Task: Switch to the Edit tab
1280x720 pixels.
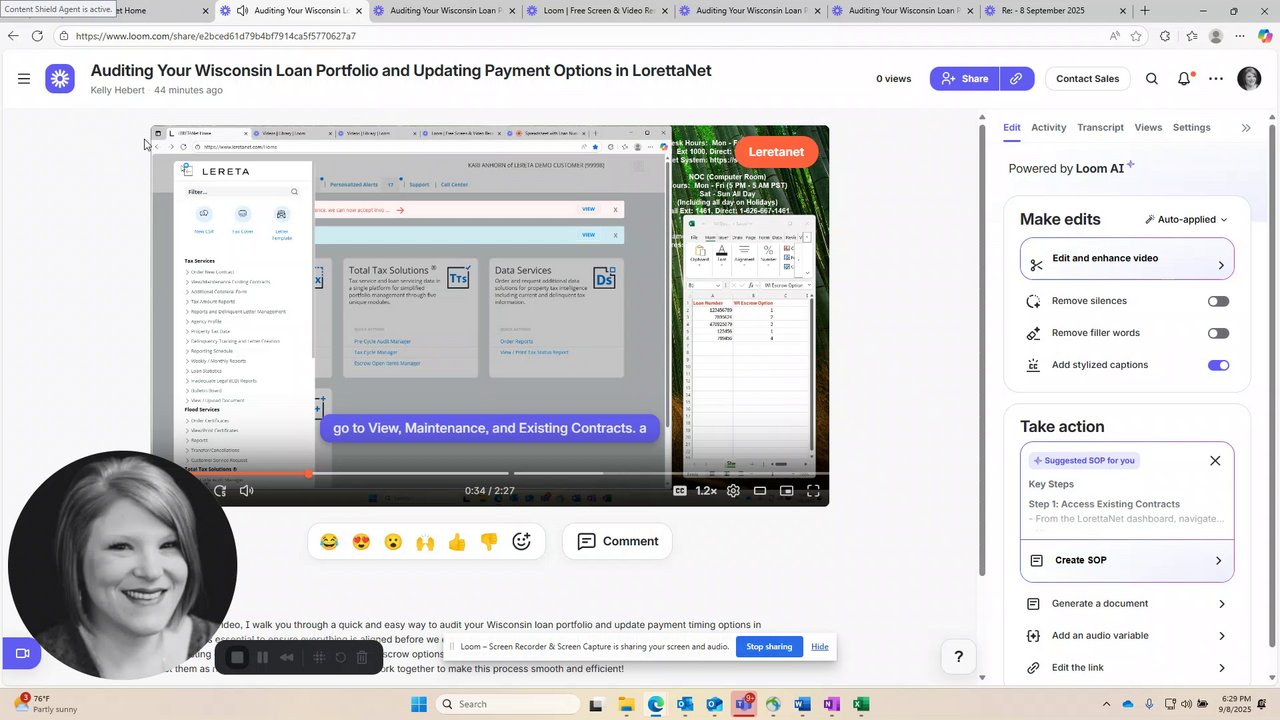Action: click(x=1011, y=128)
